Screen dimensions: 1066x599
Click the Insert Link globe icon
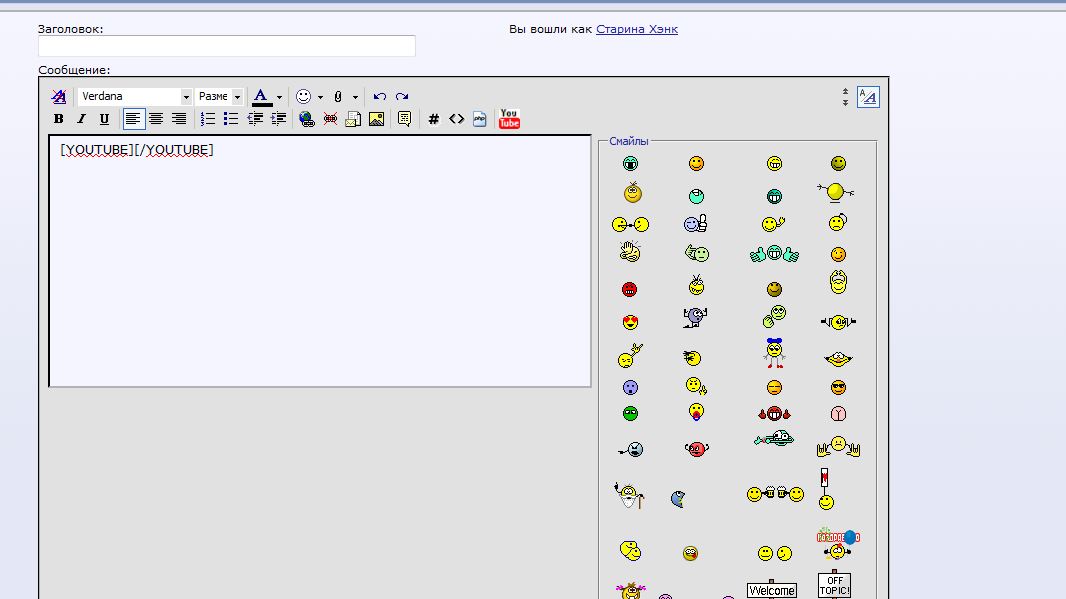(x=307, y=119)
